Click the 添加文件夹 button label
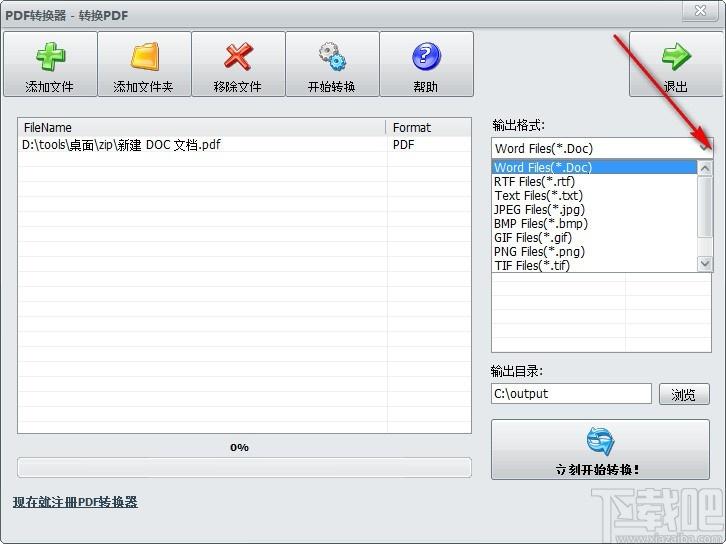This screenshot has height=544, width=726. tap(143, 87)
